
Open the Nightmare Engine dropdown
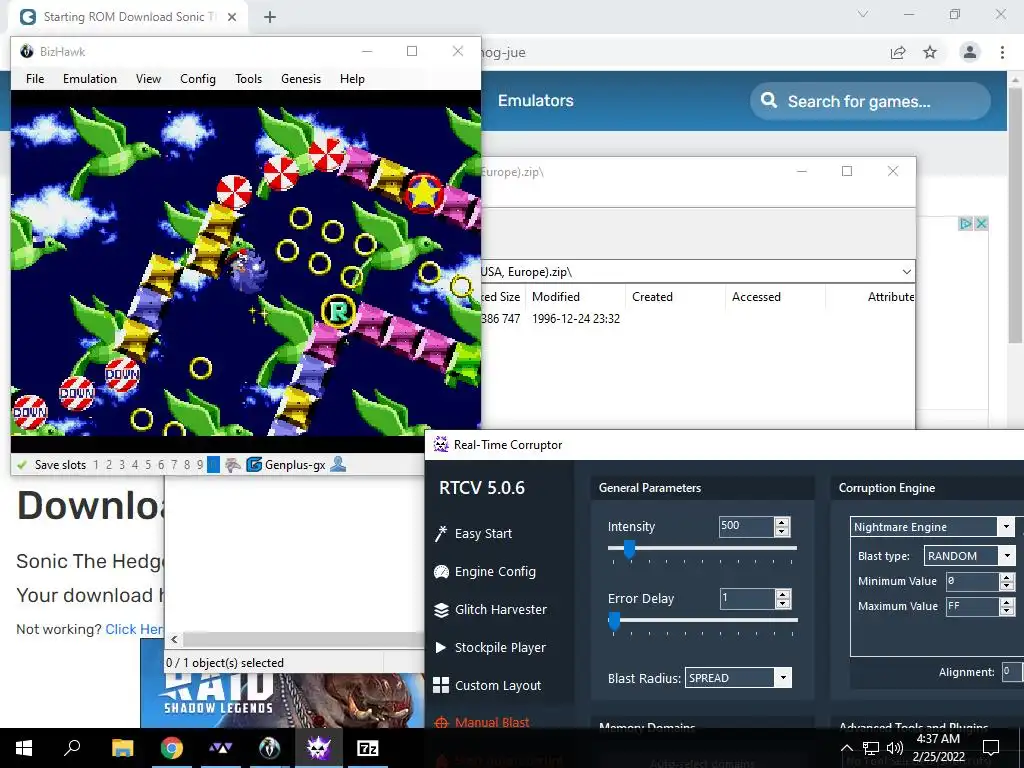coord(1006,526)
